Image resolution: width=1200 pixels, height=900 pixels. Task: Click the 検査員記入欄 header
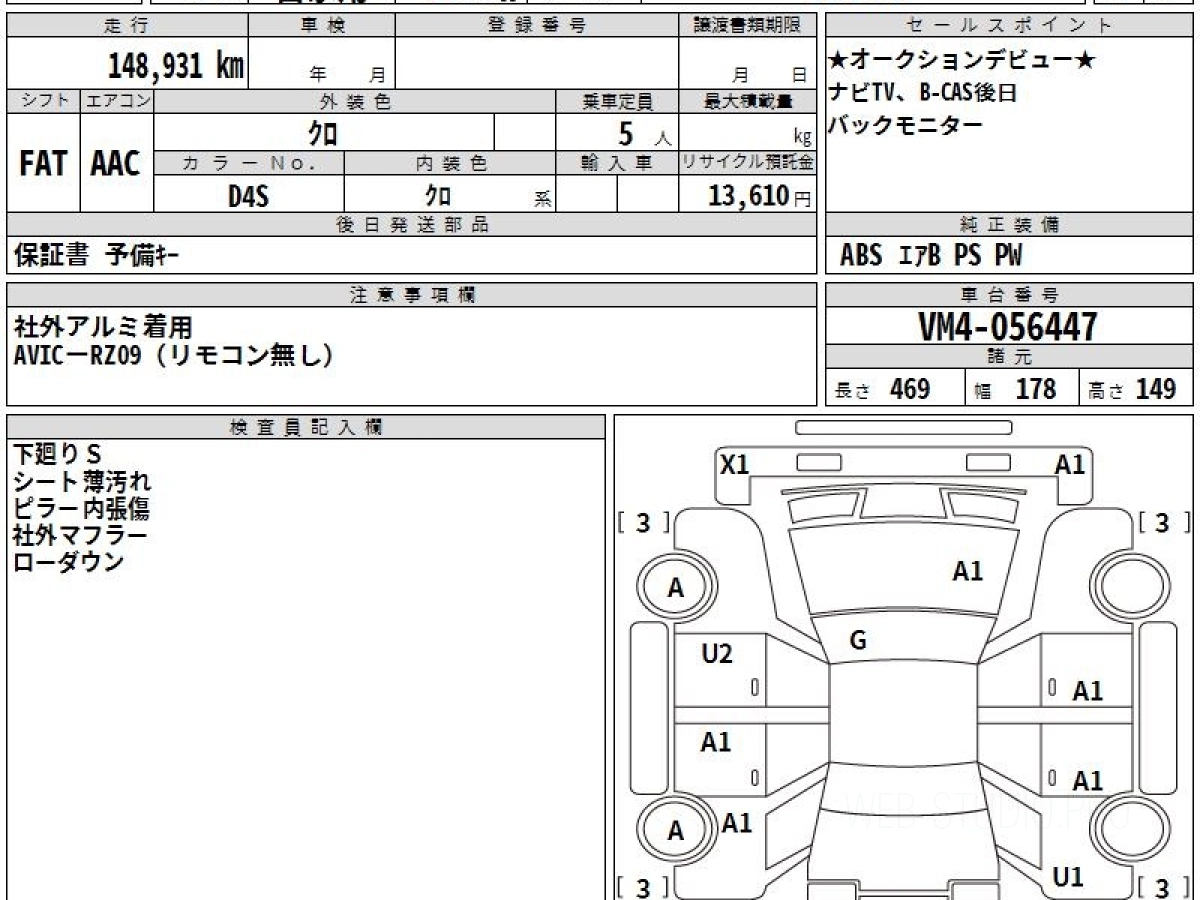point(306,427)
